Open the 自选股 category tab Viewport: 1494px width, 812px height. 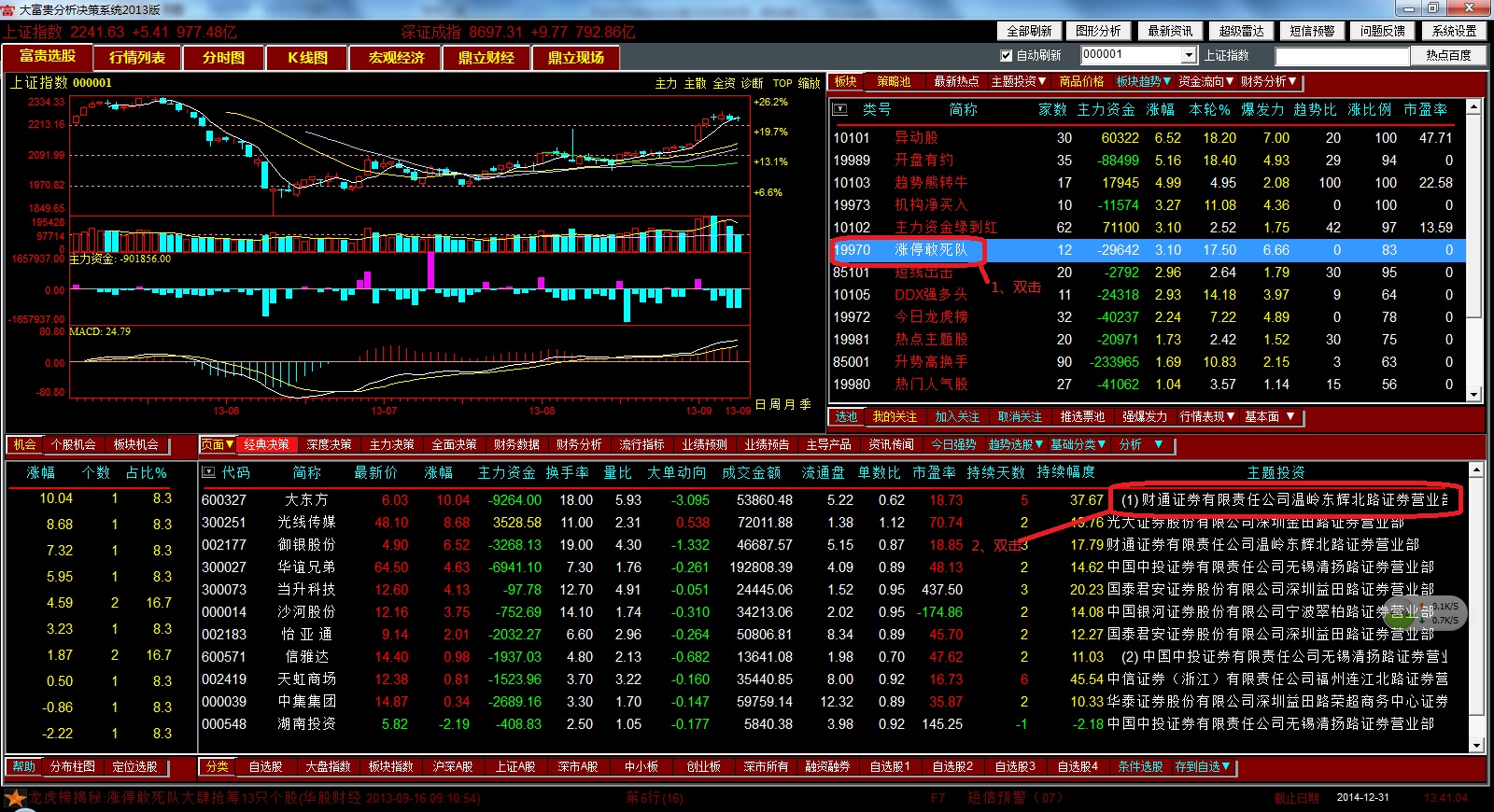[x=265, y=767]
